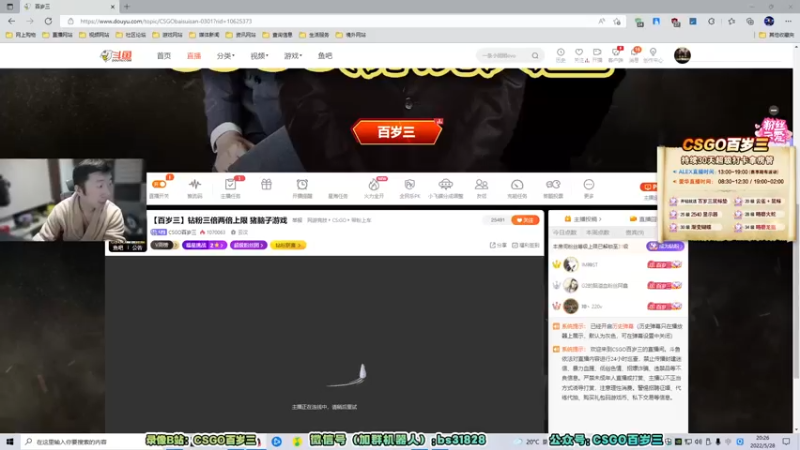800x450 pixels.
Task: Open the 网上购物 bookmarks folder
Action: pos(21,35)
